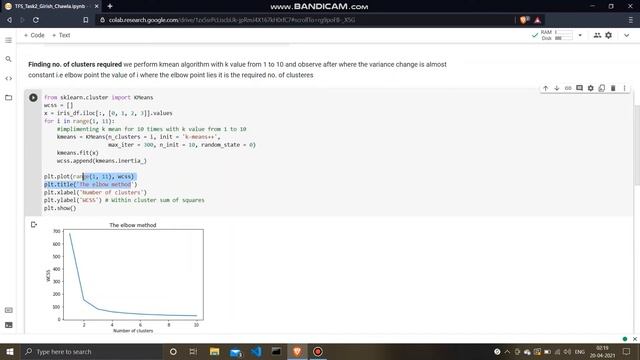Show hidden system tray icons
This screenshot has height=360, width=640.
pos(507,351)
